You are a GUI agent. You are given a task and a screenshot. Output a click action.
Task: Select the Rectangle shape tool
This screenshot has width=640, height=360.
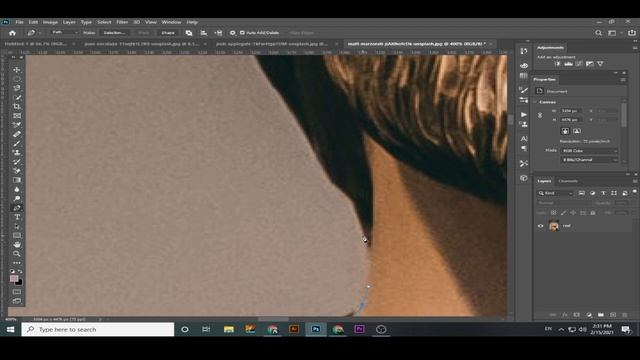17,236
